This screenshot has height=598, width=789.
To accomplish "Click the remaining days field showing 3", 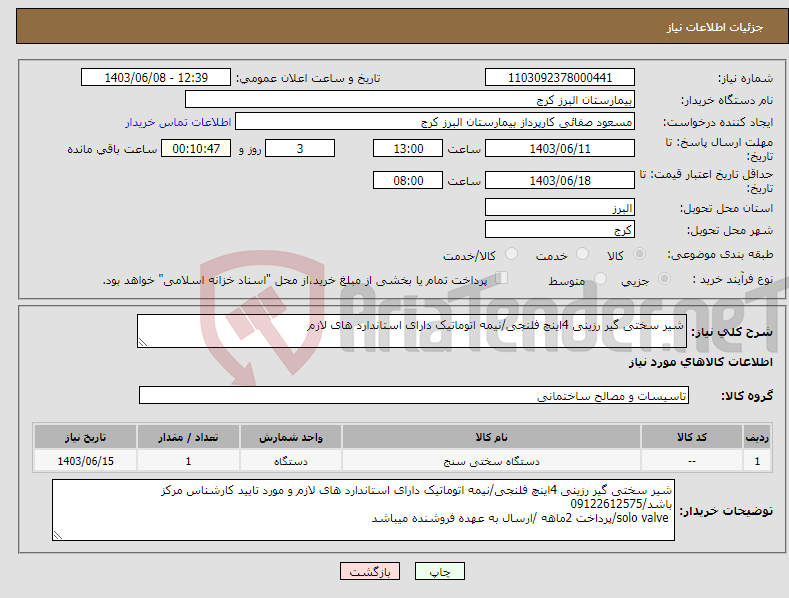I will [300, 148].
